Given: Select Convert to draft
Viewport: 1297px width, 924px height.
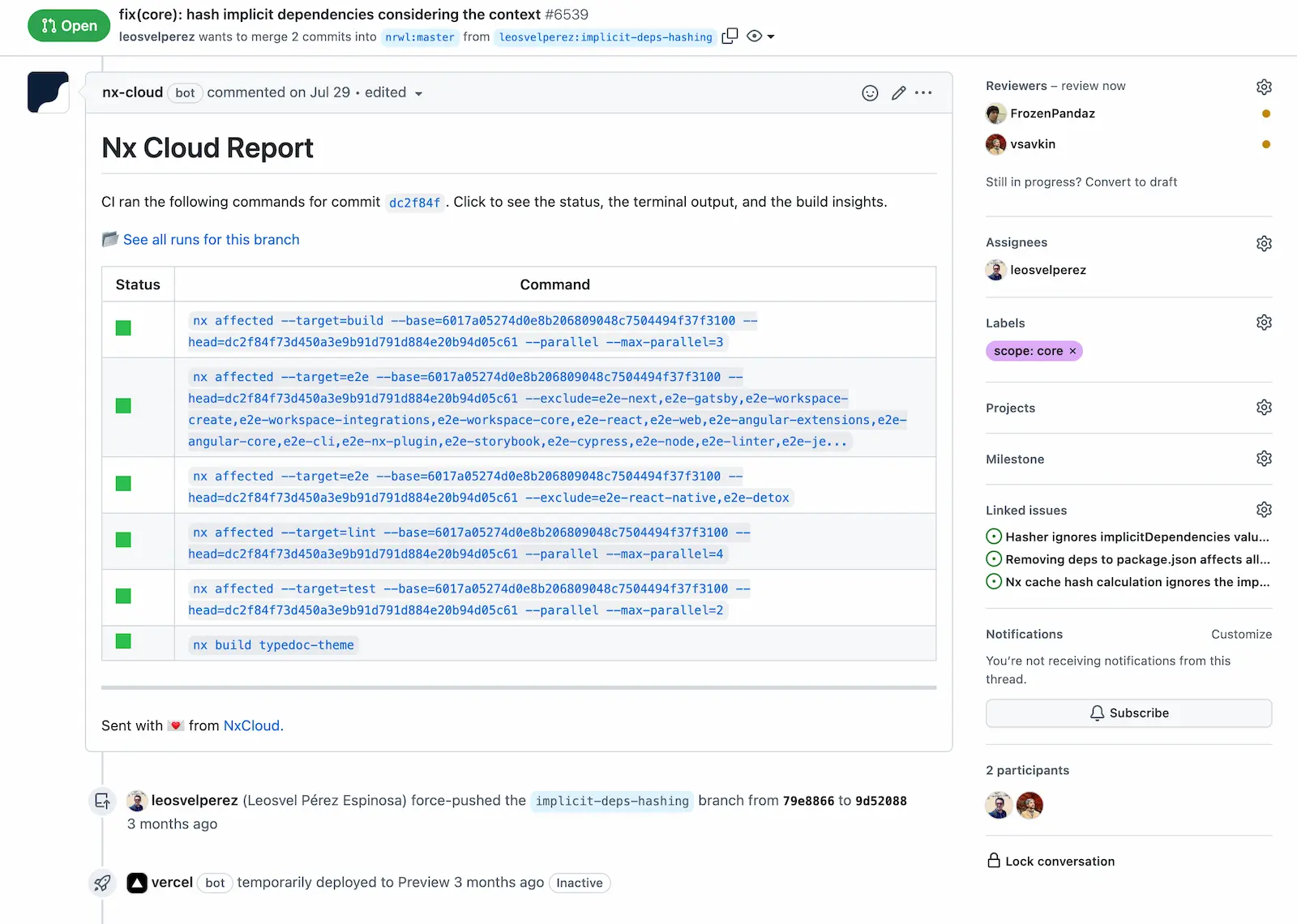Looking at the screenshot, I should [x=1131, y=182].
